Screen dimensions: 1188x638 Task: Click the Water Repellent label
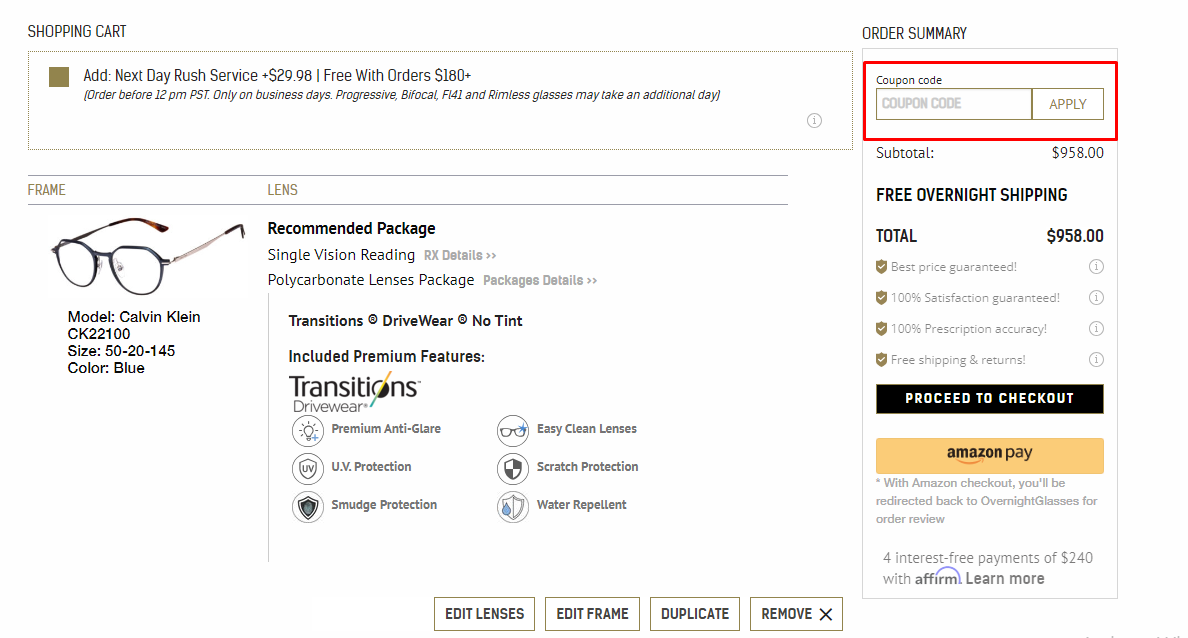(x=582, y=505)
